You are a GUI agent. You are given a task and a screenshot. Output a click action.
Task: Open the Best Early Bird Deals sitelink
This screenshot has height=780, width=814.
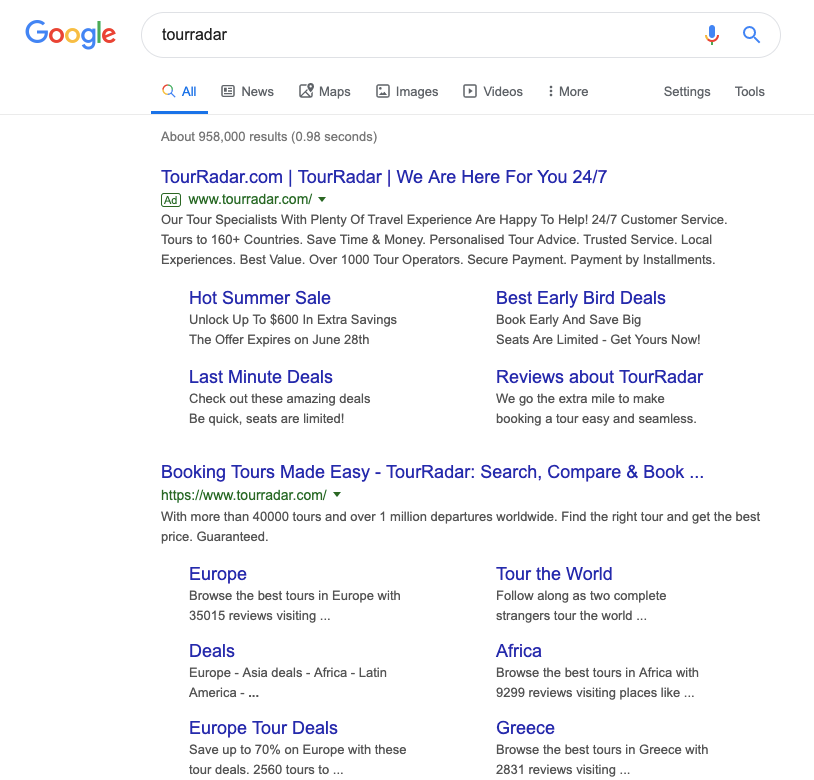click(x=580, y=298)
